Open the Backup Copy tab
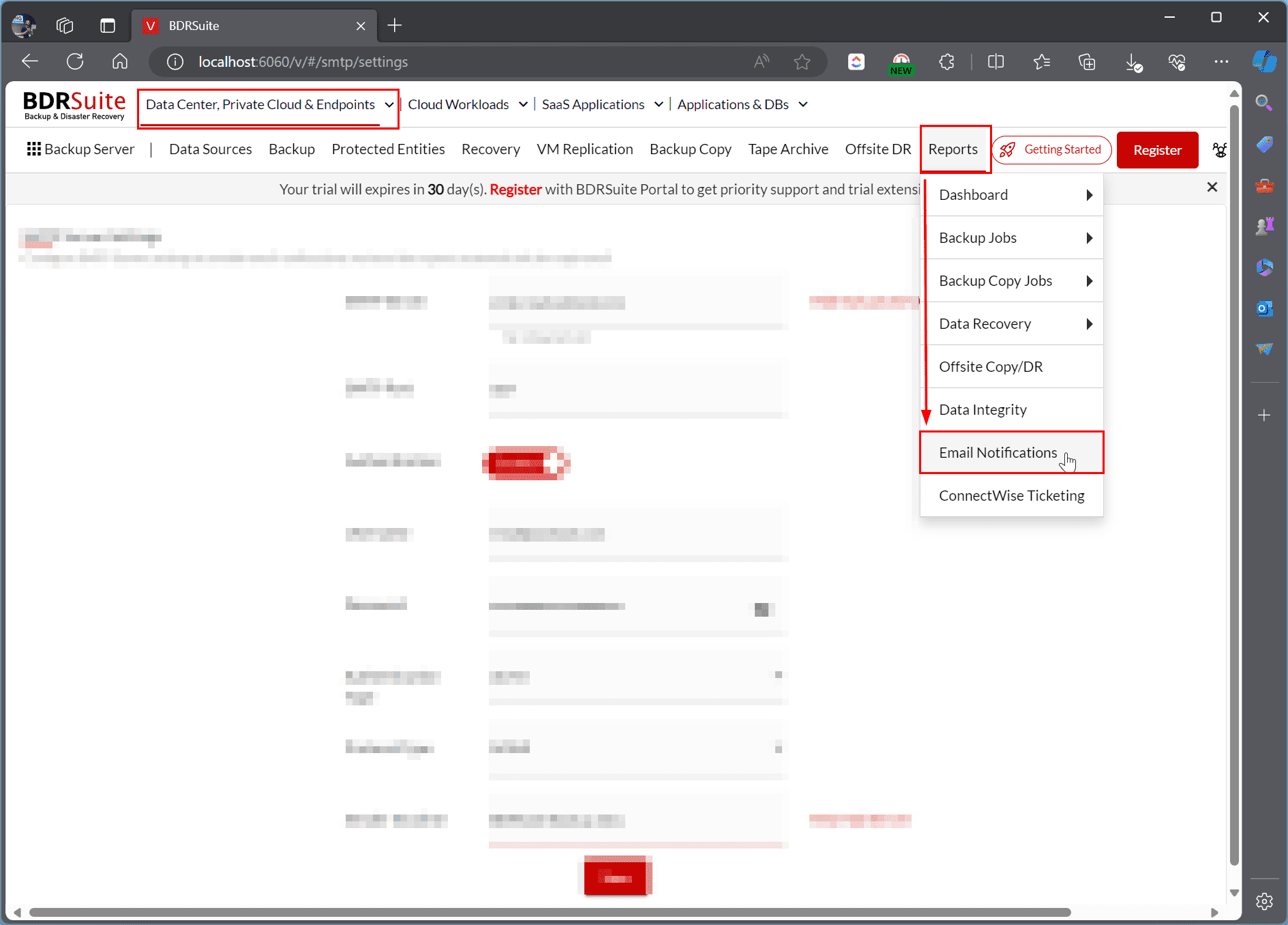The width and height of the screenshot is (1288, 925). pyautogui.click(x=690, y=149)
